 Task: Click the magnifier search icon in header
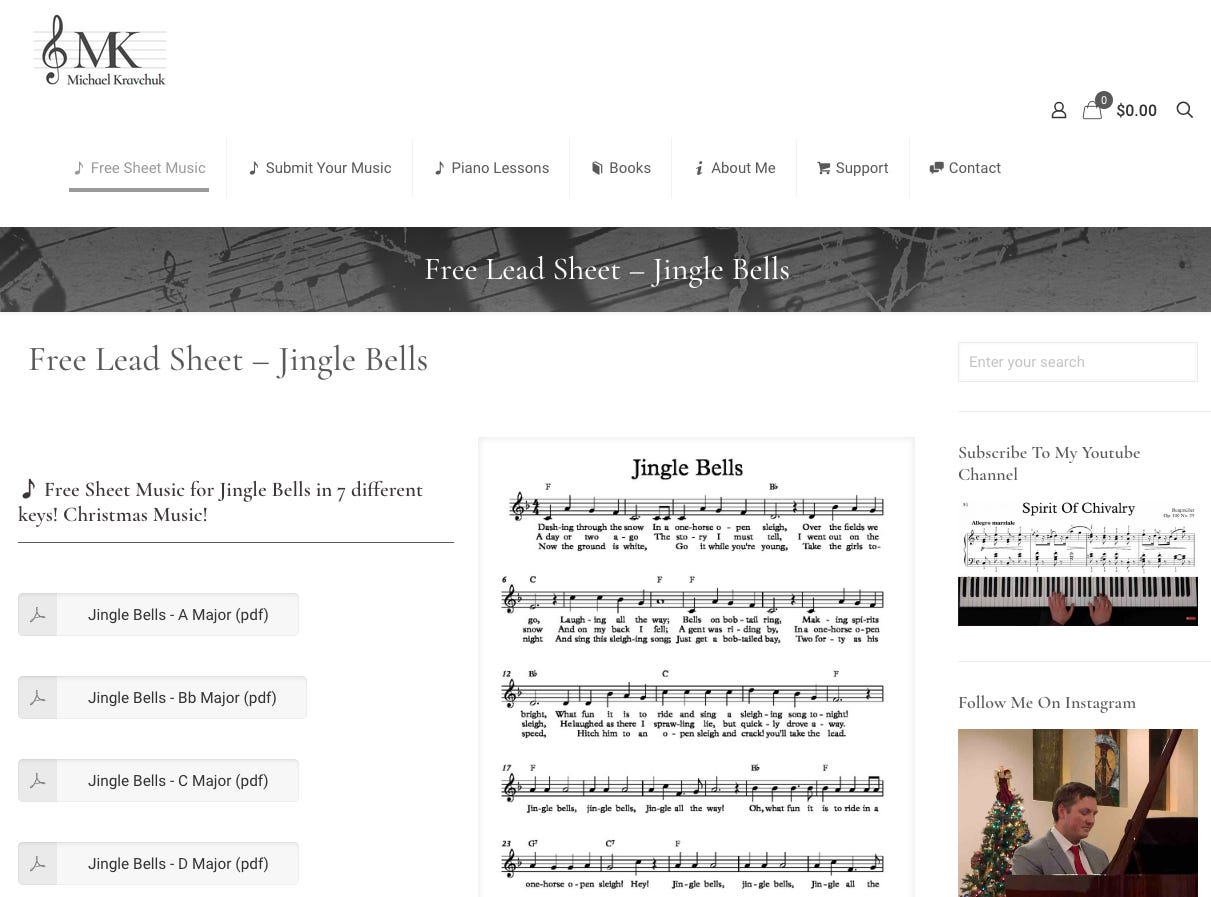point(1185,110)
